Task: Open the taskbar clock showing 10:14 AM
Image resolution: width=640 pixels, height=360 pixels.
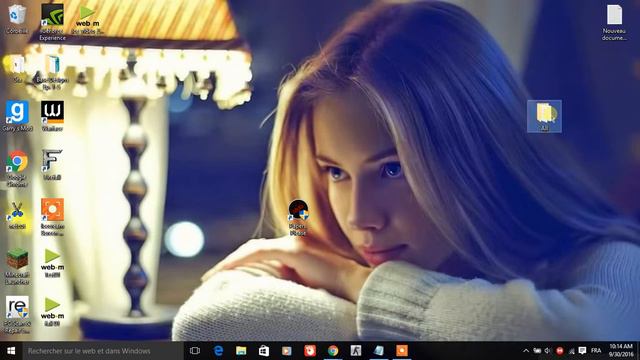Action: (621, 351)
